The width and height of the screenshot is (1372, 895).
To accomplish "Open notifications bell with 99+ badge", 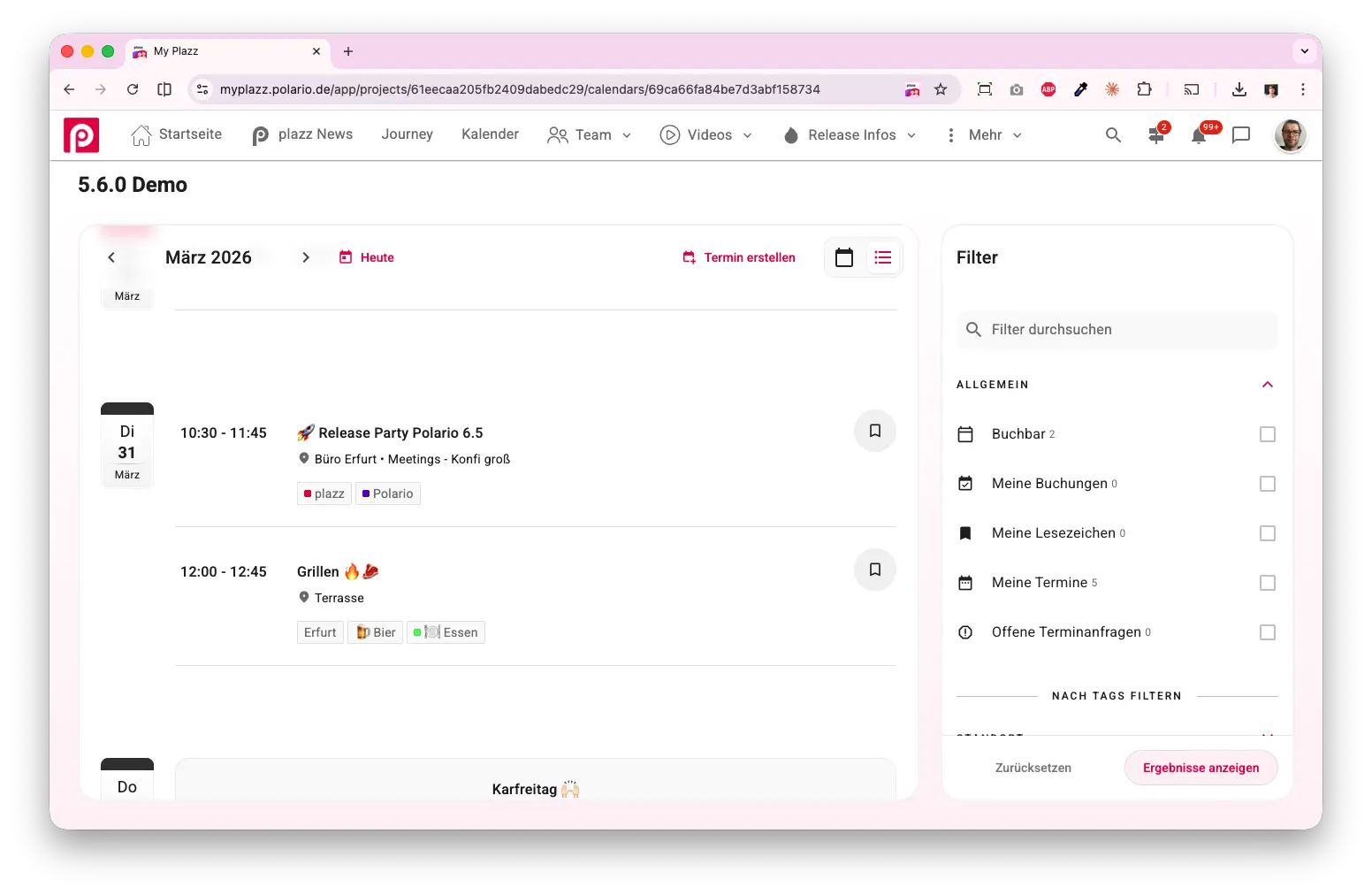I will click(x=1199, y=135).
